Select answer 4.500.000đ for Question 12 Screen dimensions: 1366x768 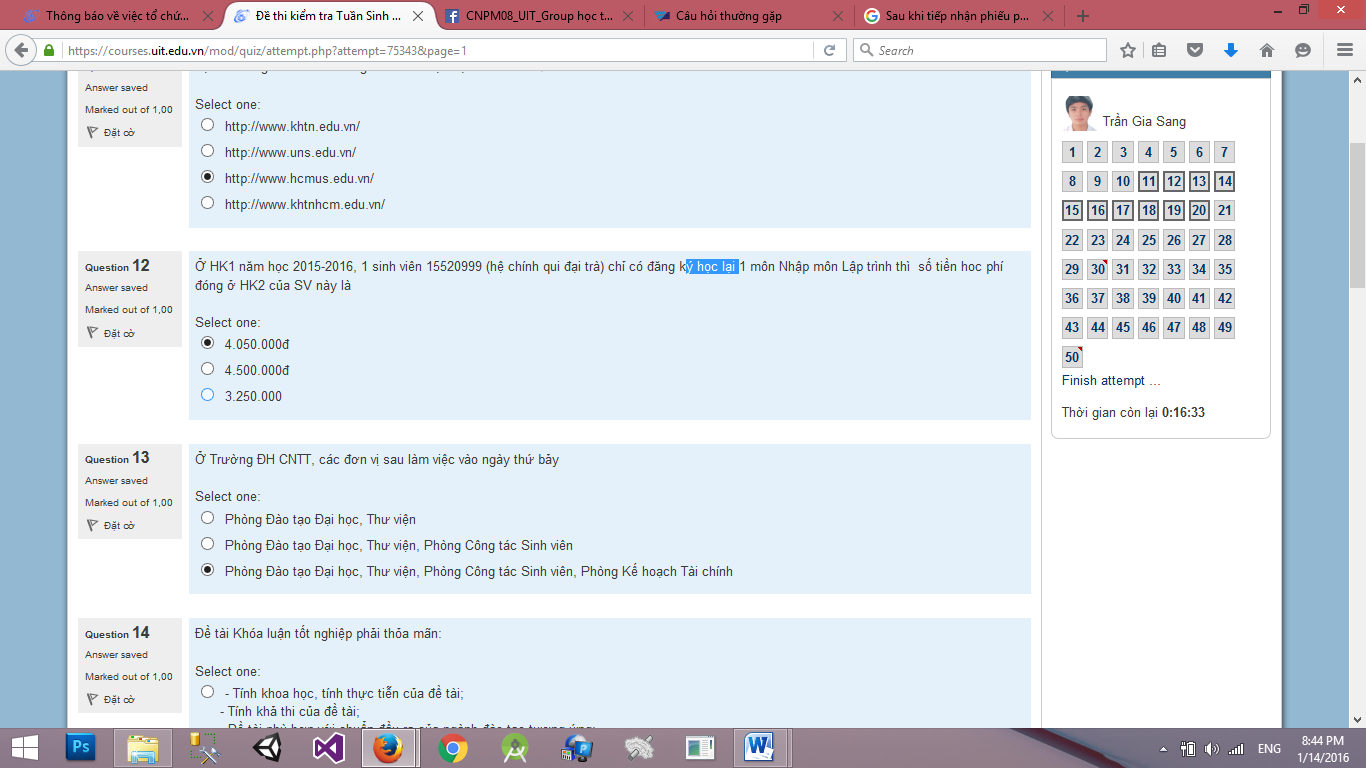coord(207,368)
